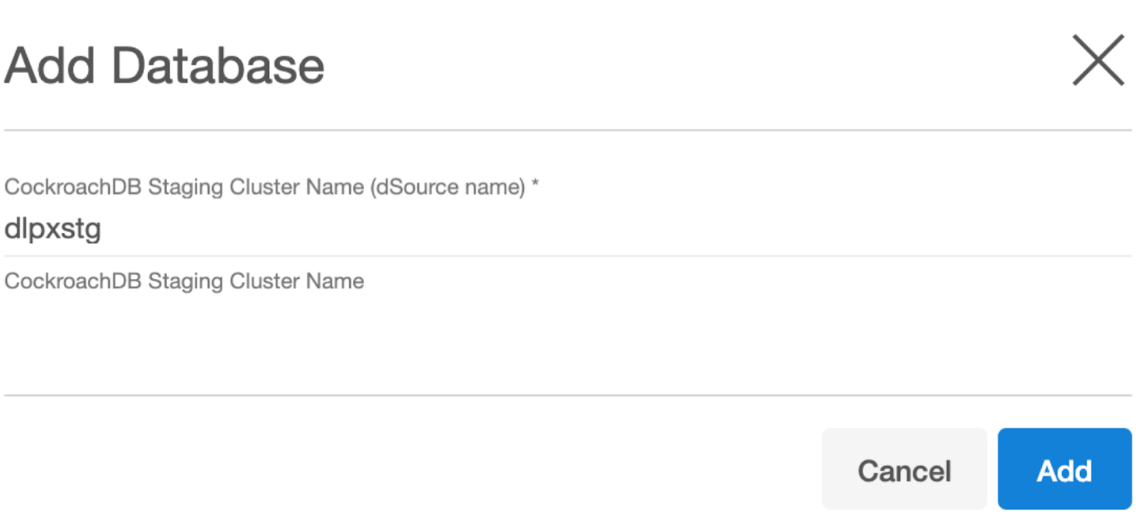Cancel adding the database
This screenshot has height=512, width=1136.
tap(904, 470)
